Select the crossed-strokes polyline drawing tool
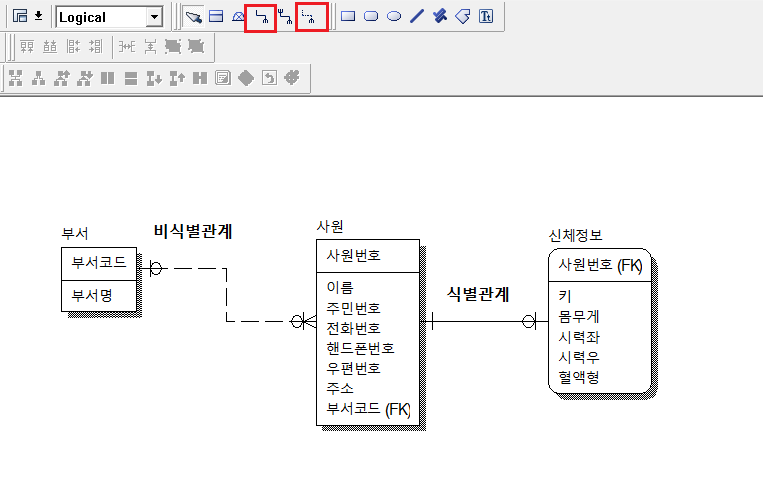This screenshot has height=479, width=763. [x=440, y=17]
